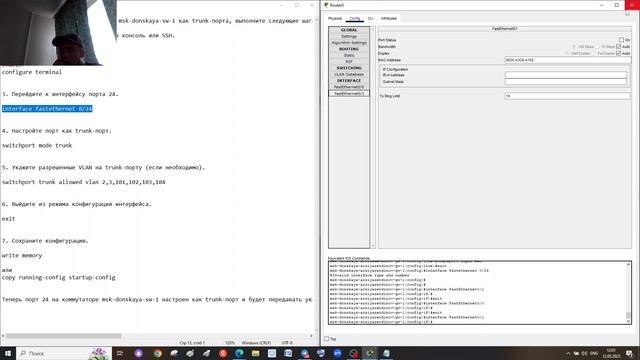Click ENG language indicator in tray
This screenshot has width=640, height=360.
594,353
